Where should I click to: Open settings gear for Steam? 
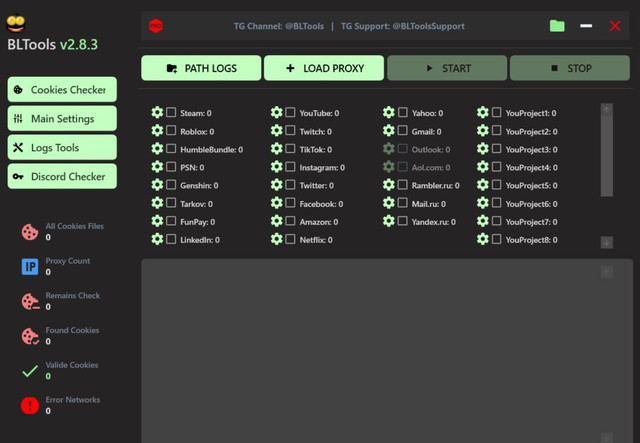[x=157, y=113]
